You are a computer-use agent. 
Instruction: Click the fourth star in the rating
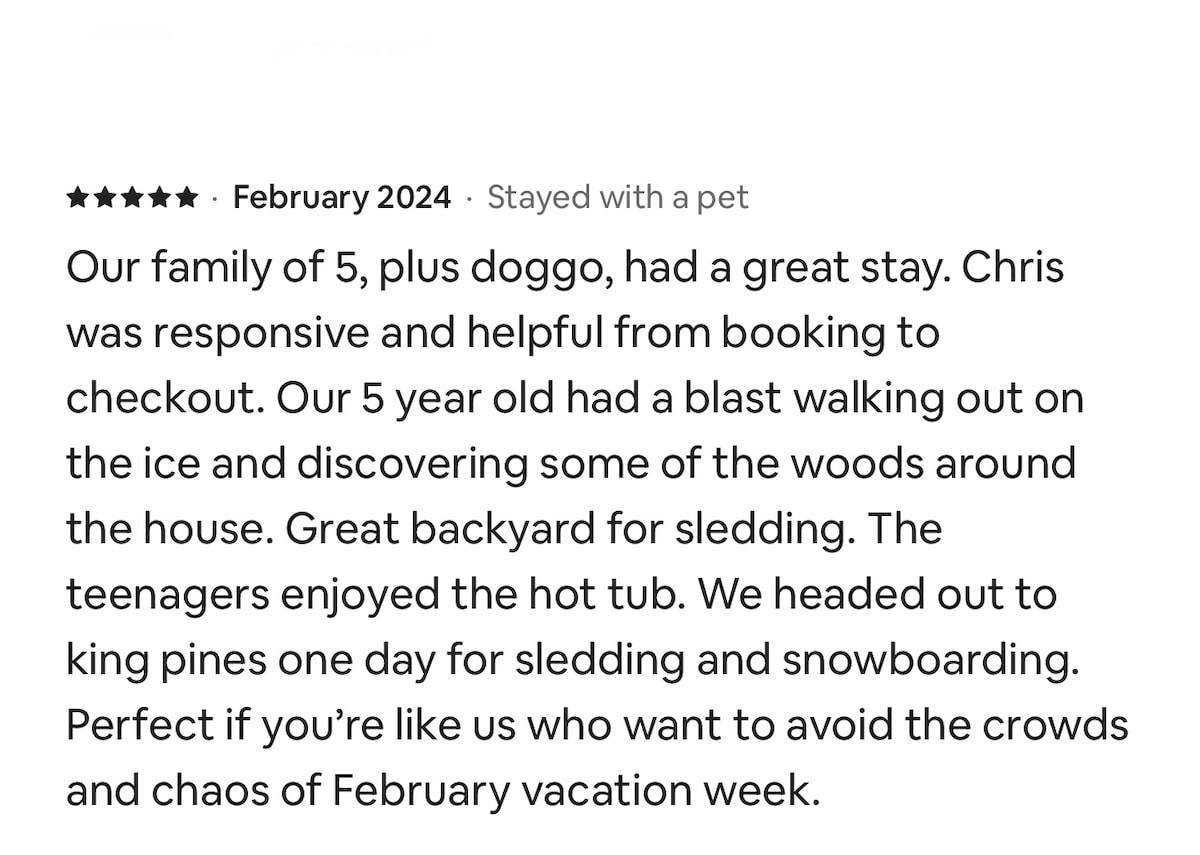[158, 198]
